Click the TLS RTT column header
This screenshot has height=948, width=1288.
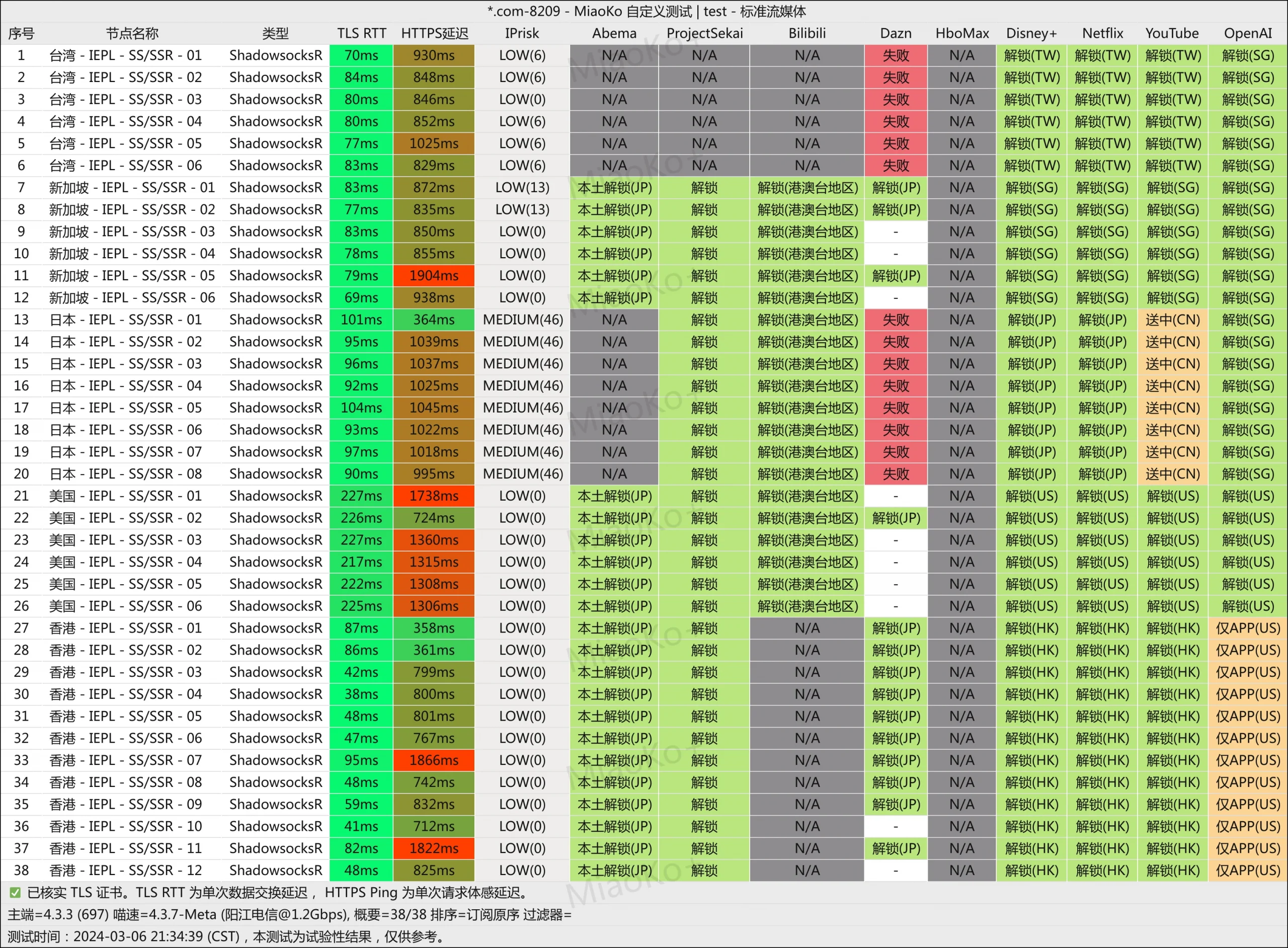(x=361, y=33)
